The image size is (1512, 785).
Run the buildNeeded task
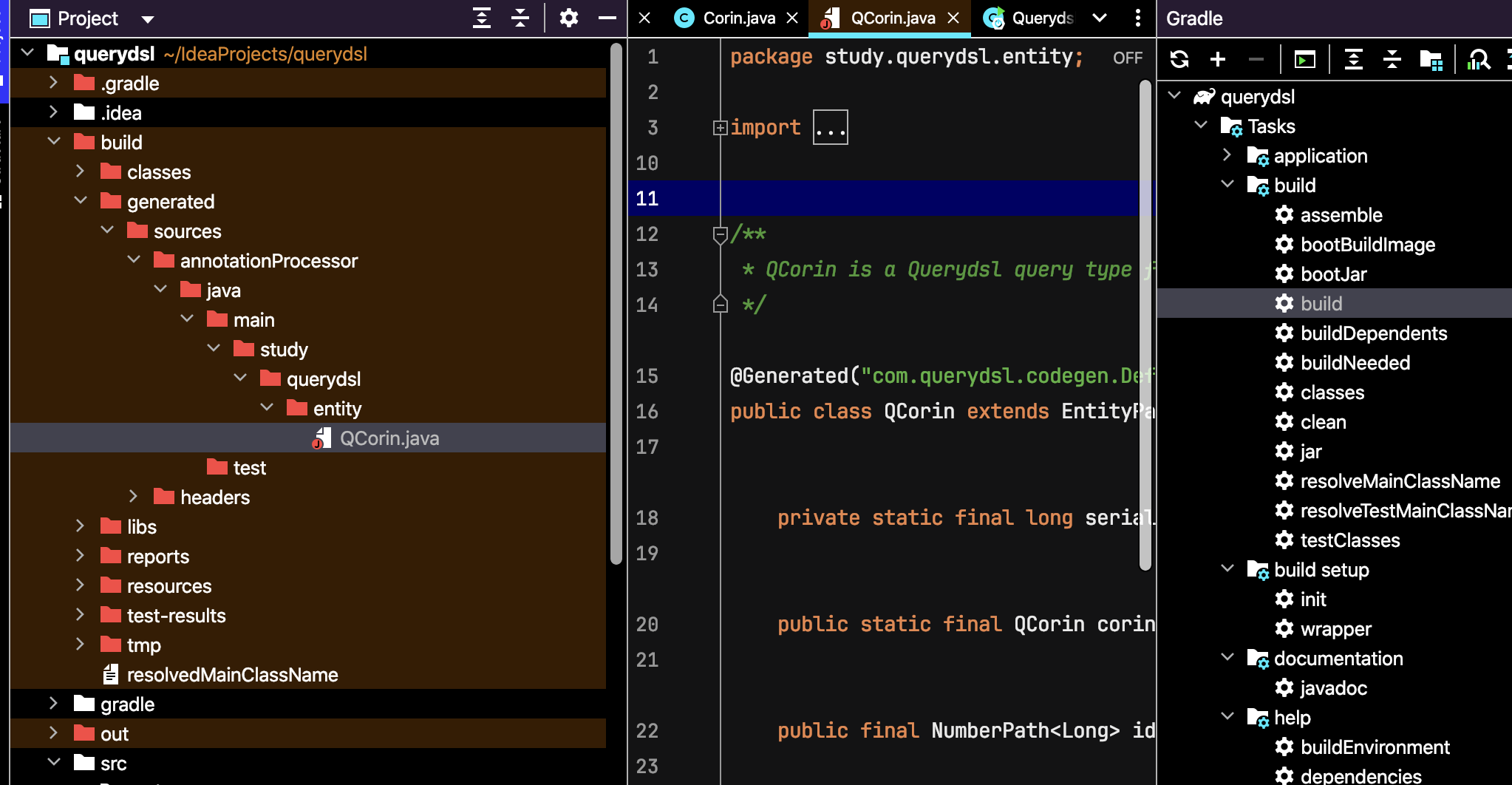point(1355,363)
